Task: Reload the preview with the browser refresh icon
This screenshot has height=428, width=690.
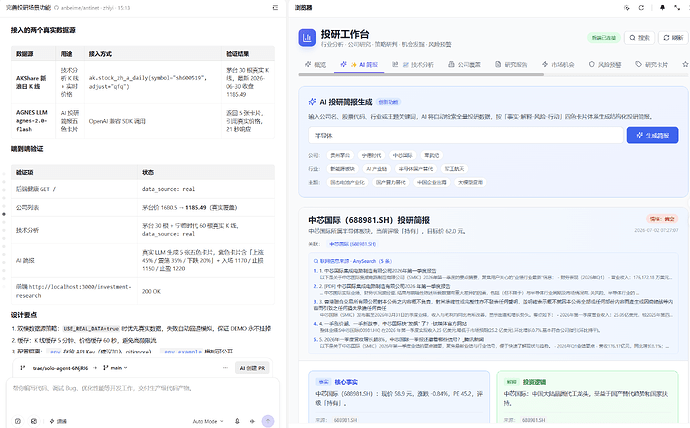Action: point(641,7)
